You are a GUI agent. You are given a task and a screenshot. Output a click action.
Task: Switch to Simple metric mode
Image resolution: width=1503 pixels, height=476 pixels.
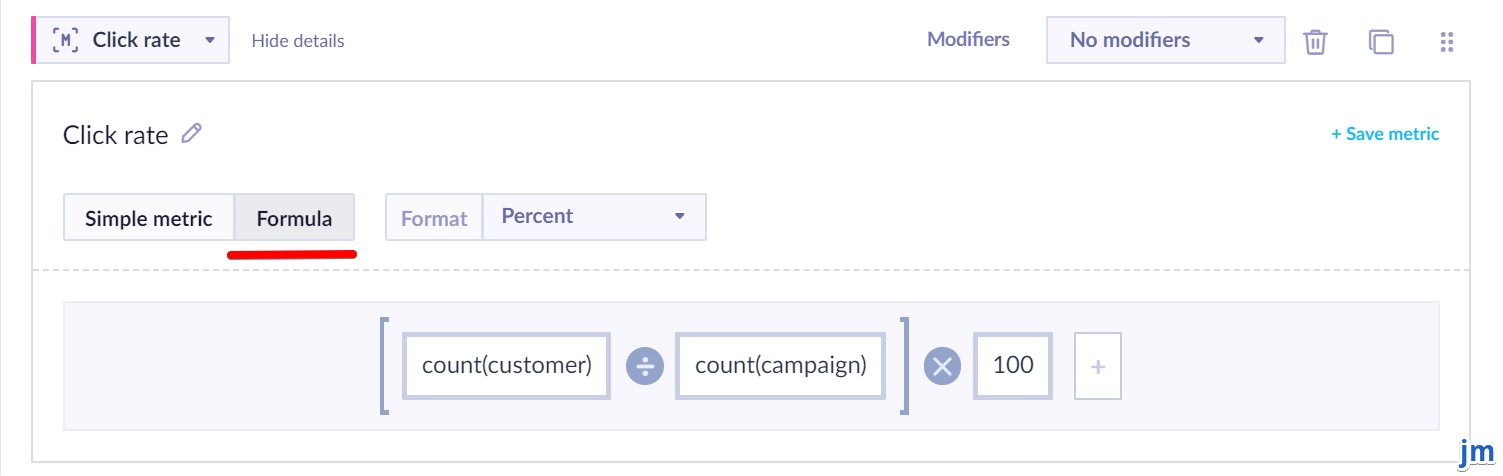coord(149,218)
